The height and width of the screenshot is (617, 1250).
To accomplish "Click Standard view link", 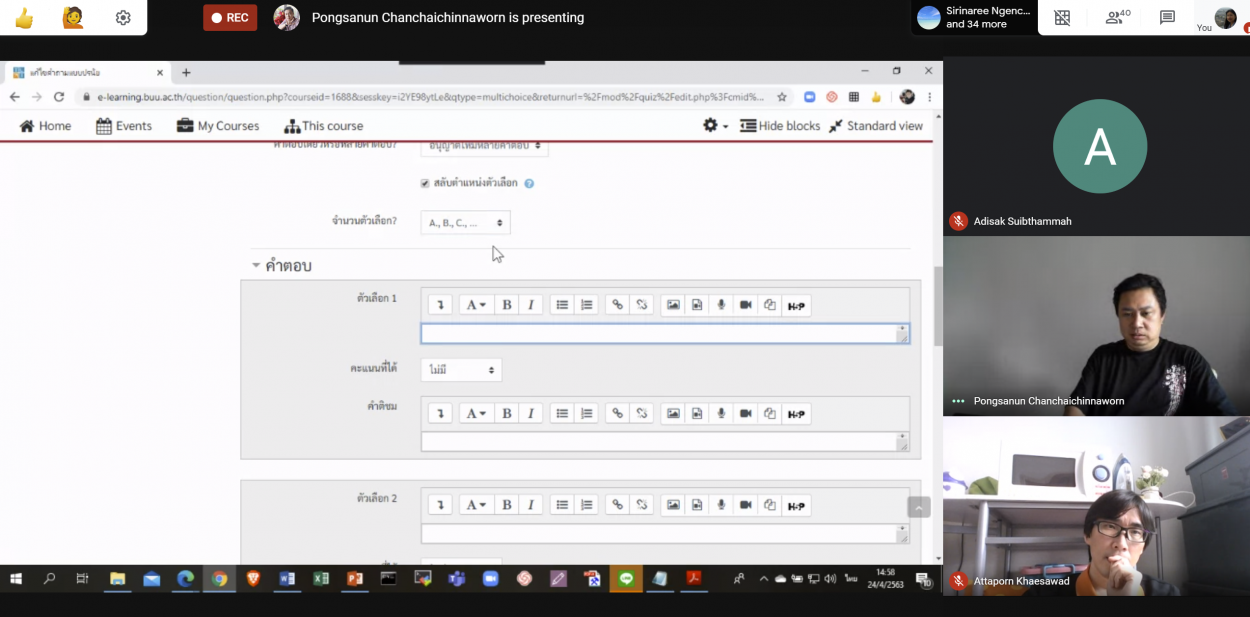I will point(876,126).
